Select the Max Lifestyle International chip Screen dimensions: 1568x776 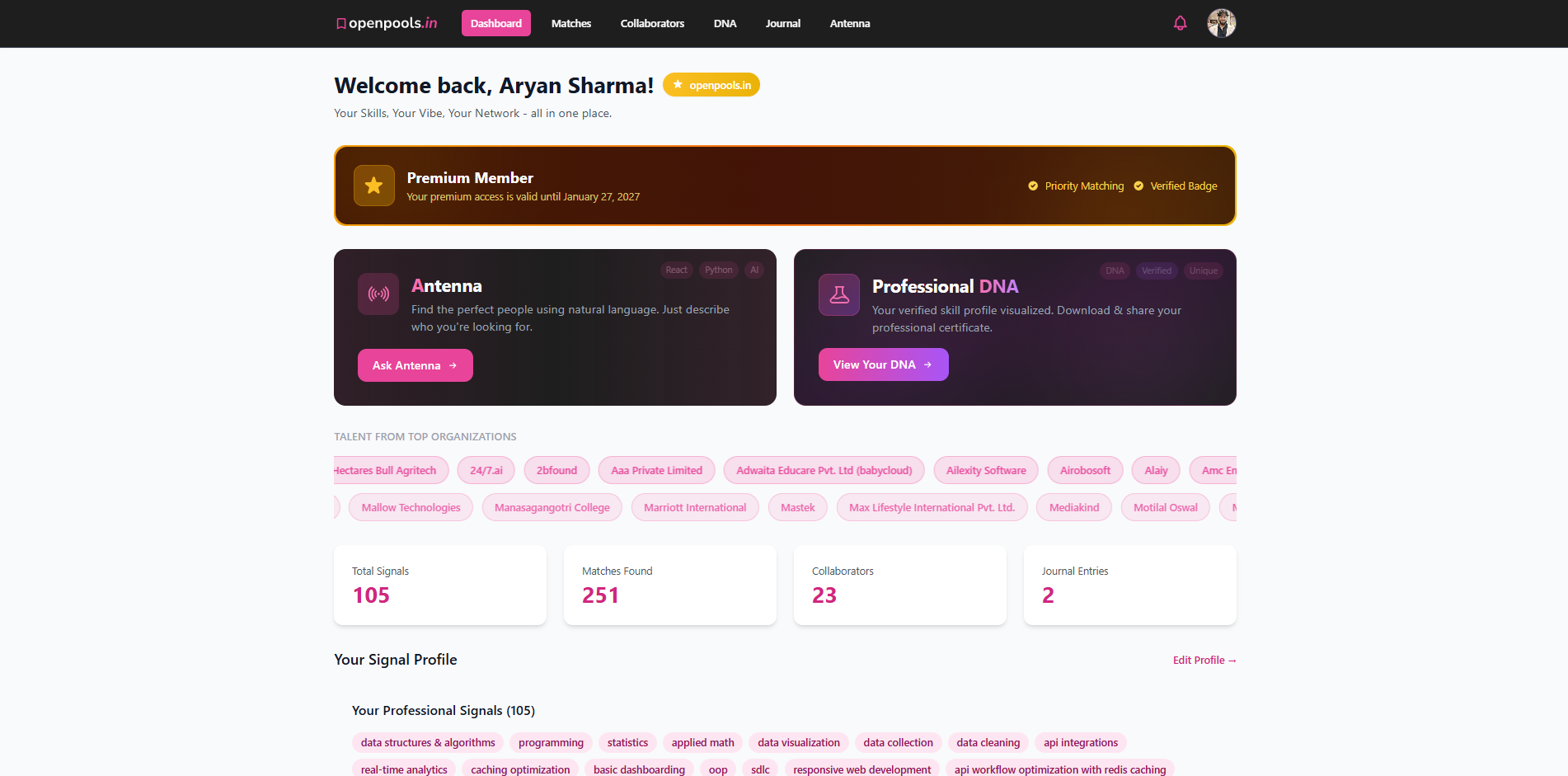pyautogui.click(x=932, y=508)
